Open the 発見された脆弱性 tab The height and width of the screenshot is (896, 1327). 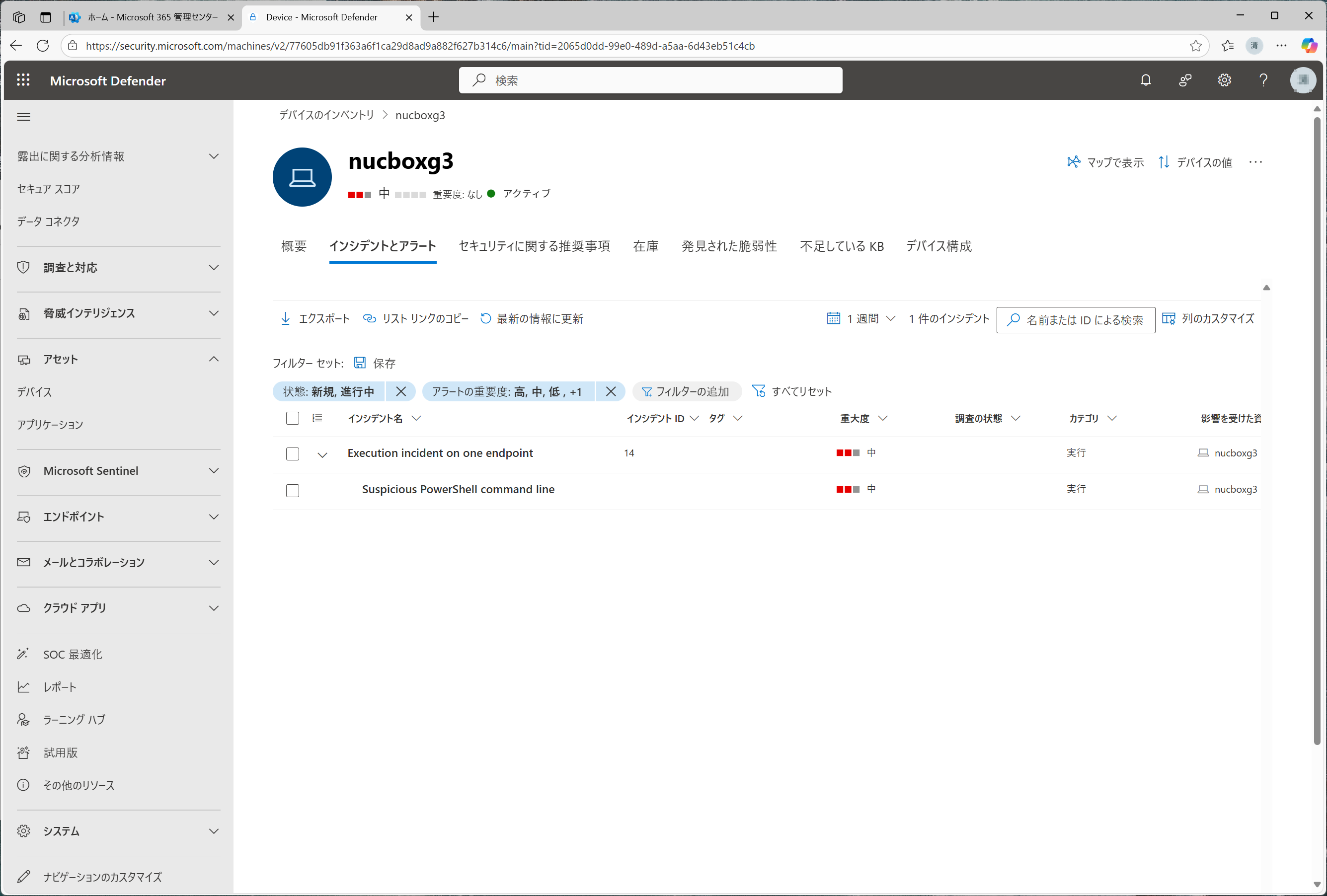[x=729, y=246]
